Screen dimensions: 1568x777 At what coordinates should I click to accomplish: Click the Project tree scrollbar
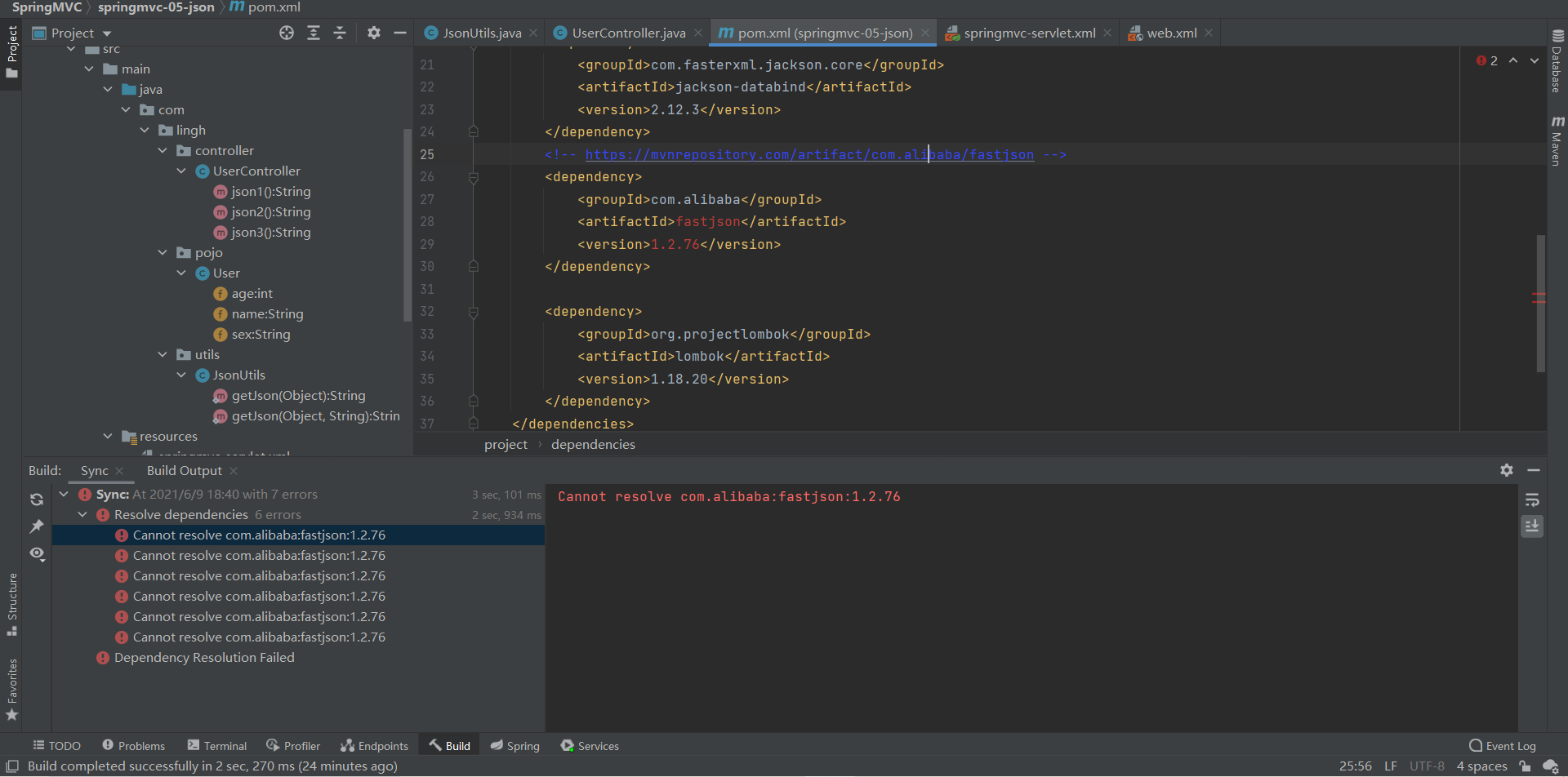pyautogui.click(x=407, y=224)
